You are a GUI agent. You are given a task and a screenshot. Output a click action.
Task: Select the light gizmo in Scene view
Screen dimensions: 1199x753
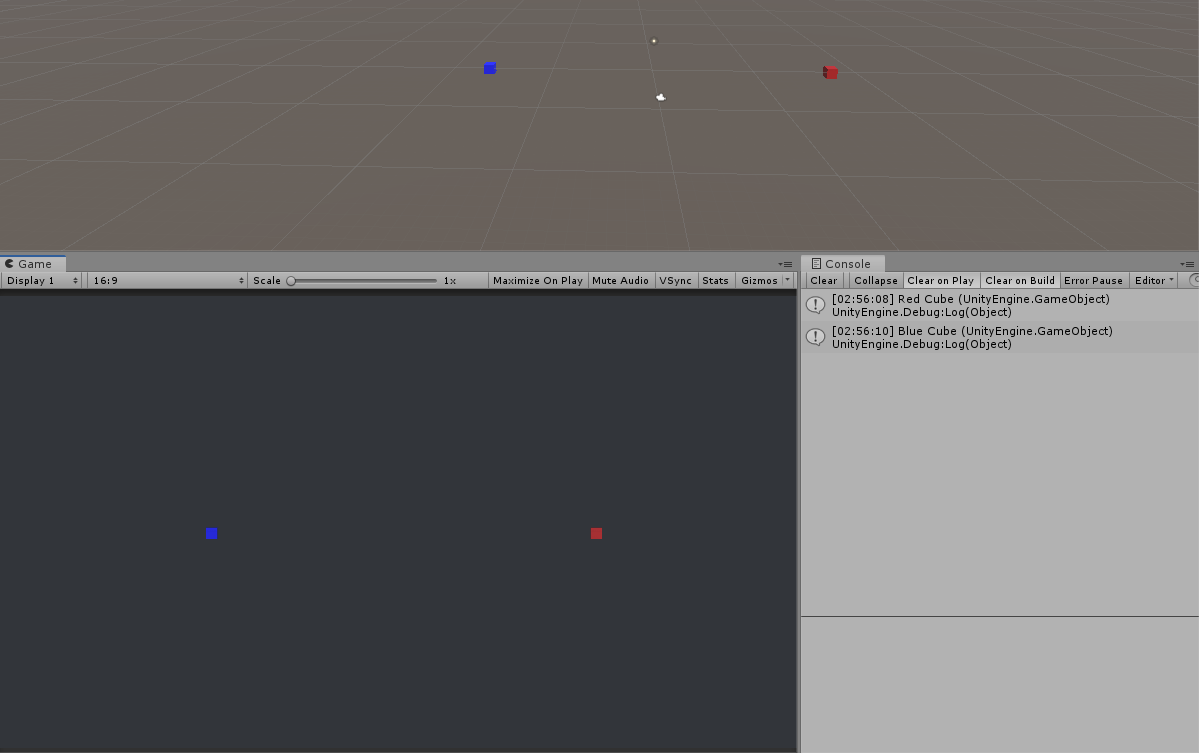(x=654, y=41)
